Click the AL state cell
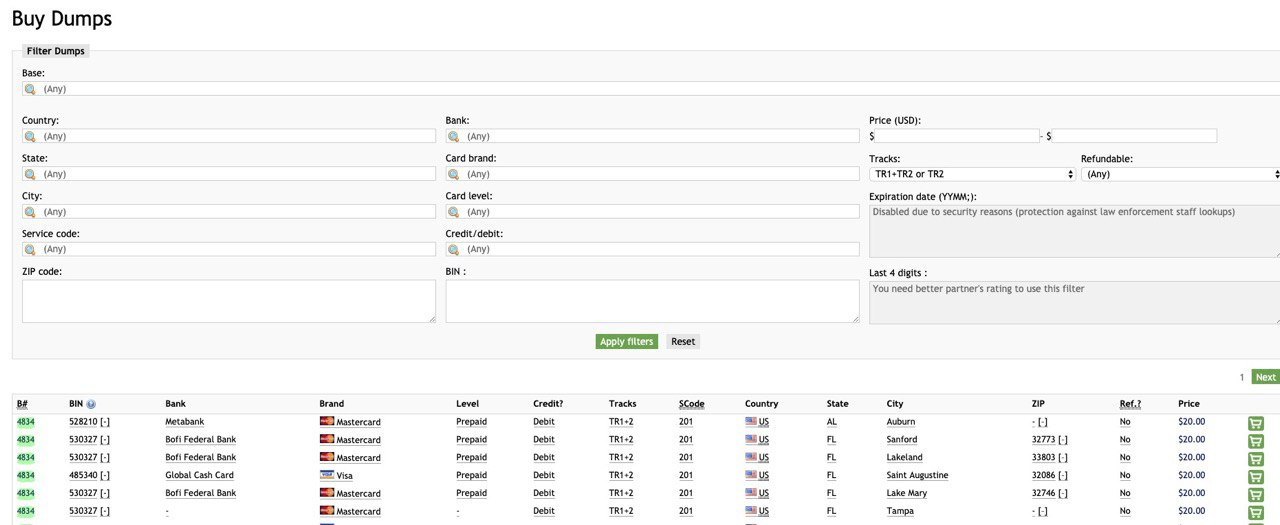Viewport: 1280px width, 525px height. pos(832,422)
